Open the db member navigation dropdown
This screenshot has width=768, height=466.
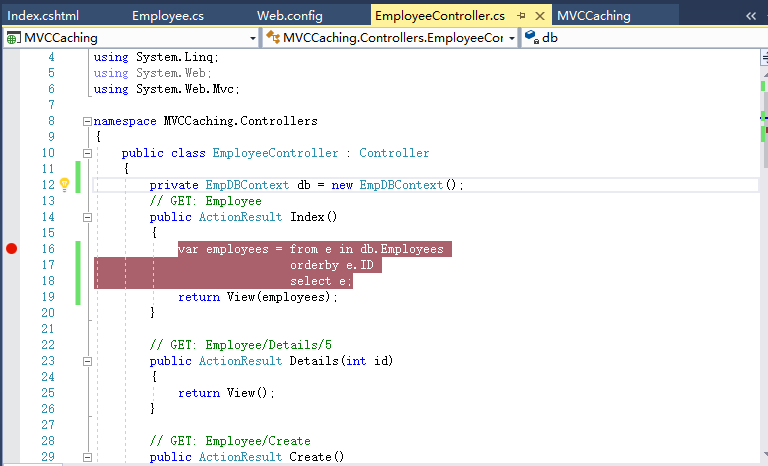640,38
